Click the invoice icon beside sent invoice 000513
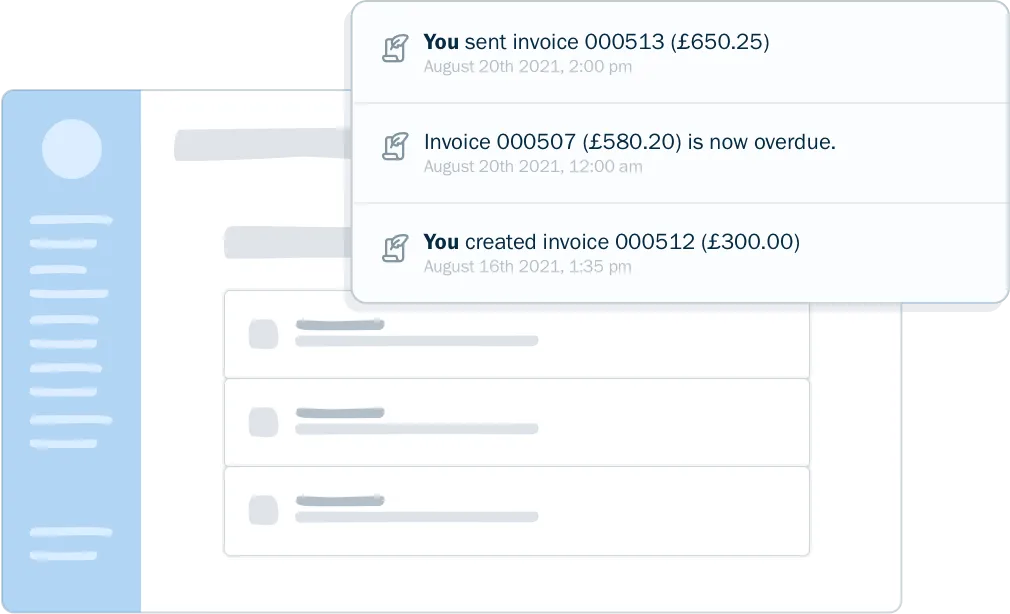This screenshot has height=614, width=1010. point(395,48)
